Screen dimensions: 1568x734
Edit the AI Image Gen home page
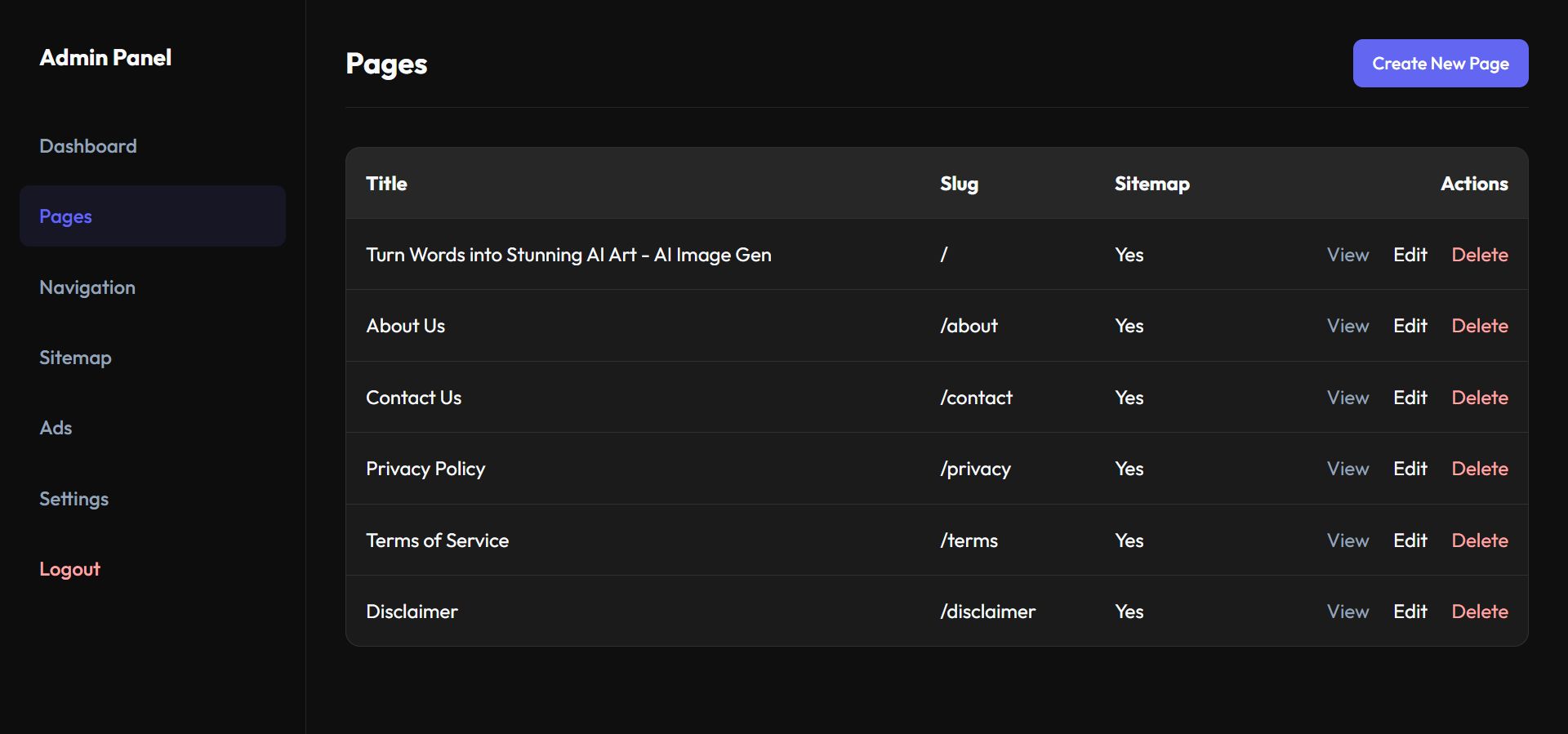(1410, 255)
